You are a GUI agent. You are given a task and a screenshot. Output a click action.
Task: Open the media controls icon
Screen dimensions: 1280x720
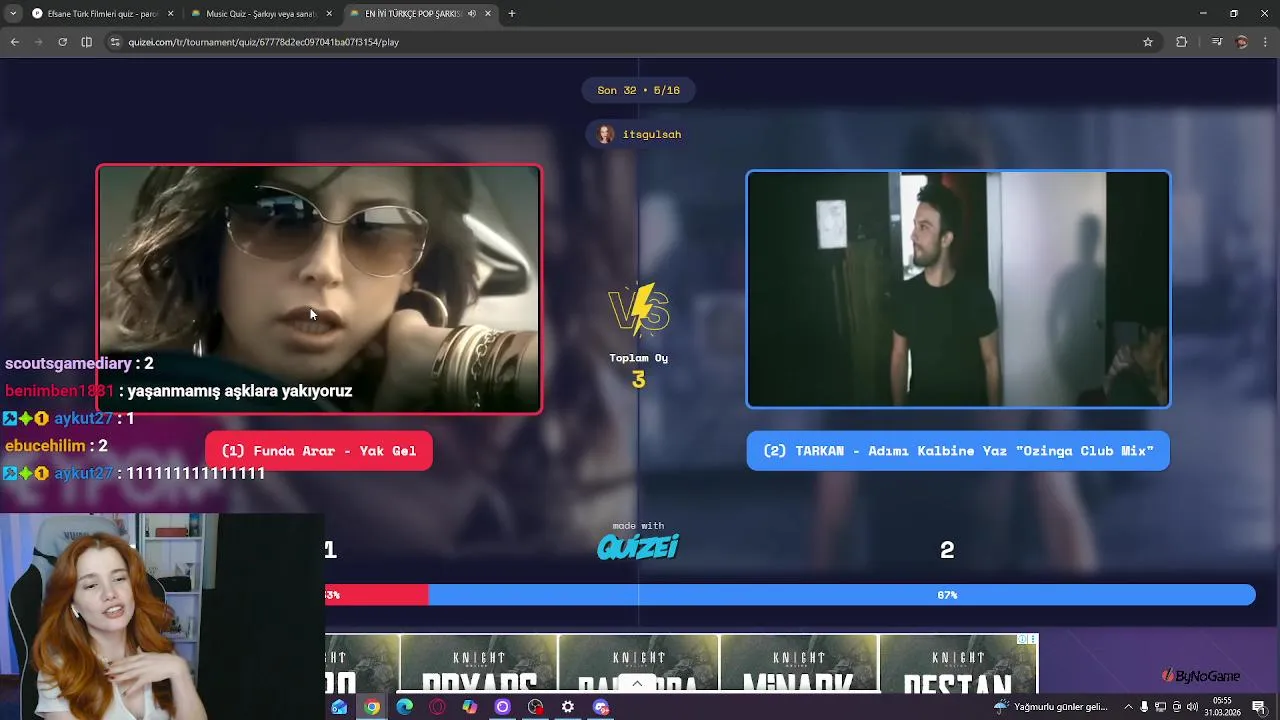tap(1216, 42)
